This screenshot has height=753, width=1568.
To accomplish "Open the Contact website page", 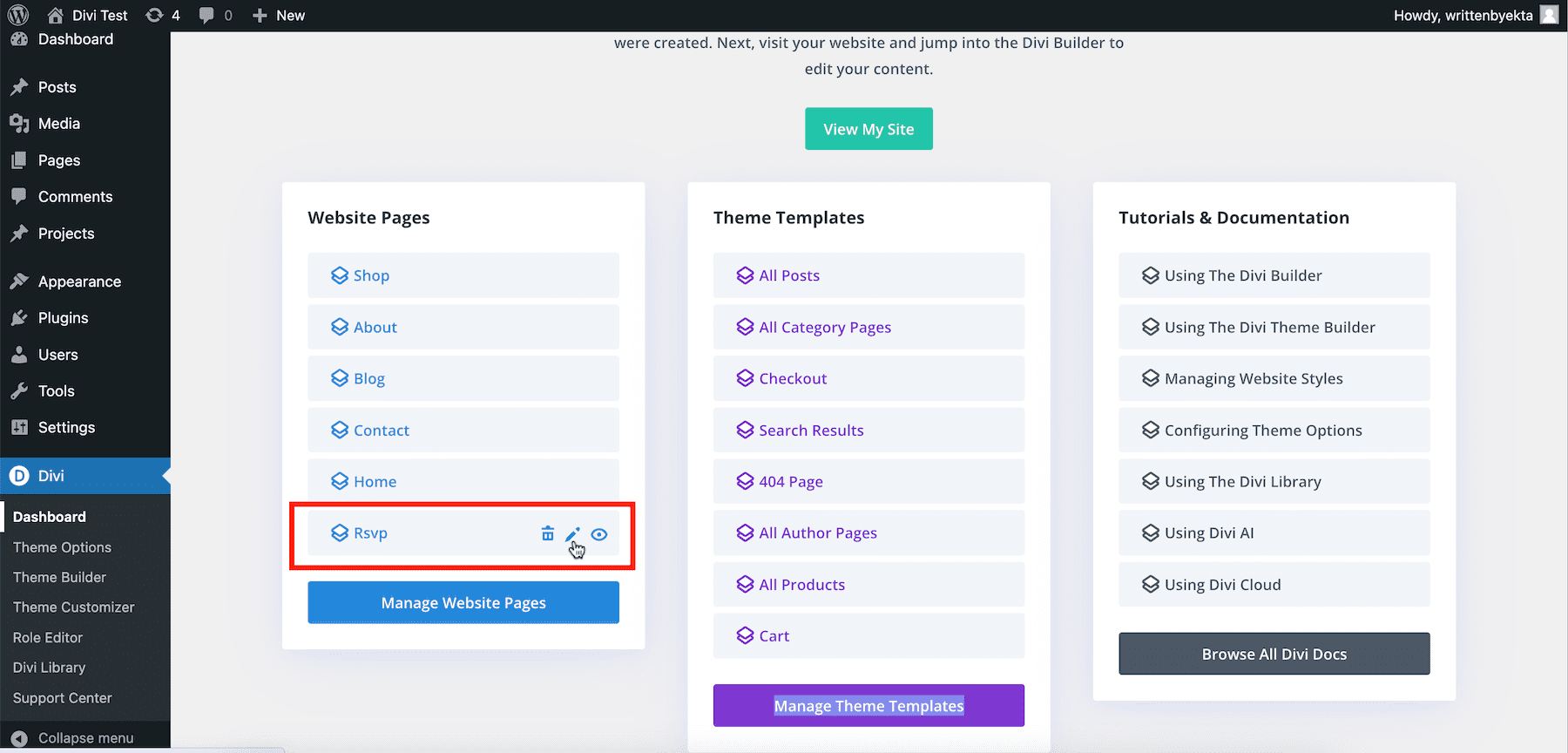I will 463,430.
